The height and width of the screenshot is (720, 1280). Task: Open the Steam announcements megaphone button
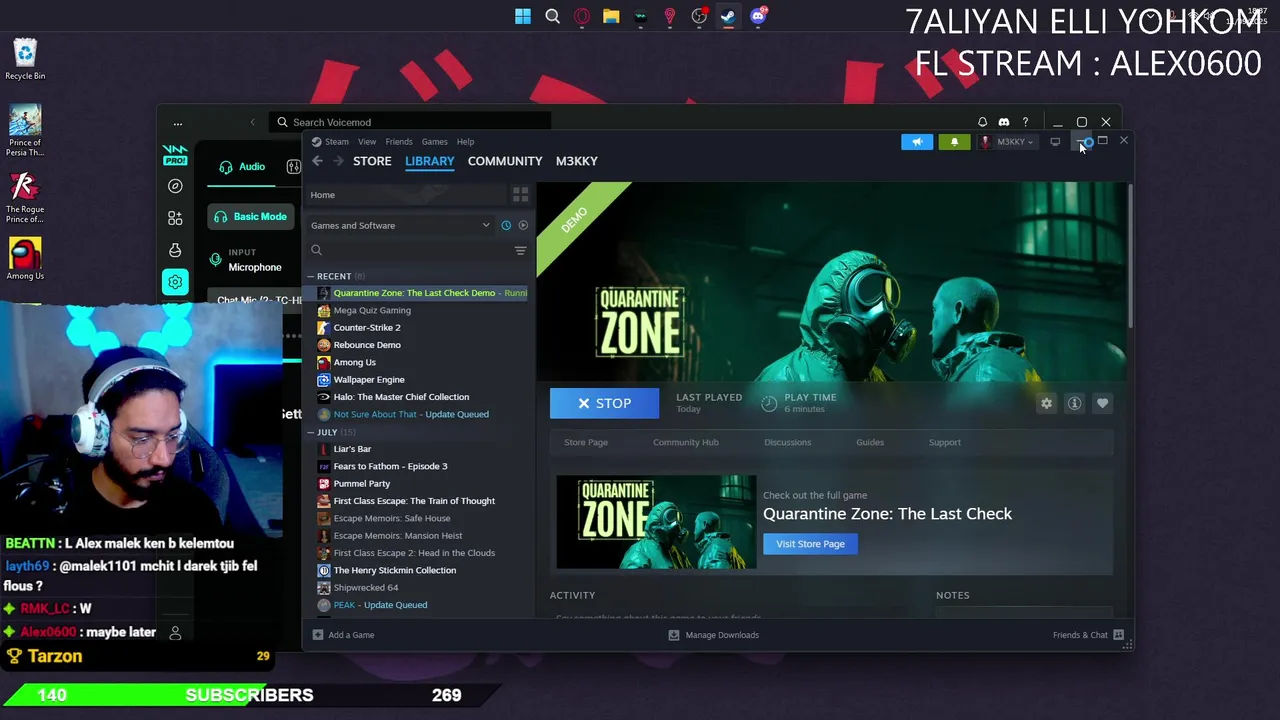(x=917, y=142)
